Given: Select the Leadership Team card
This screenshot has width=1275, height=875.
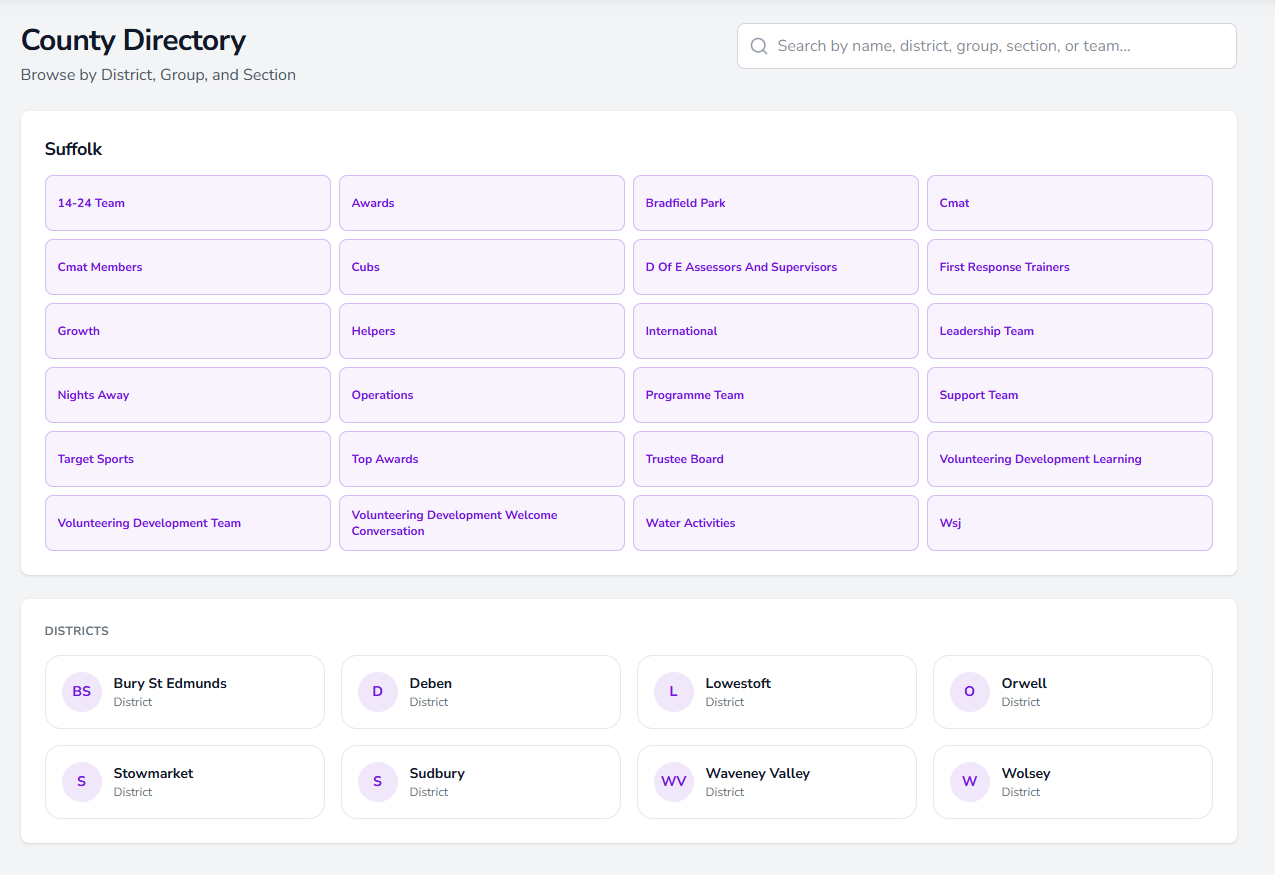Looking at the screenshot, I should coord(1070,331).
